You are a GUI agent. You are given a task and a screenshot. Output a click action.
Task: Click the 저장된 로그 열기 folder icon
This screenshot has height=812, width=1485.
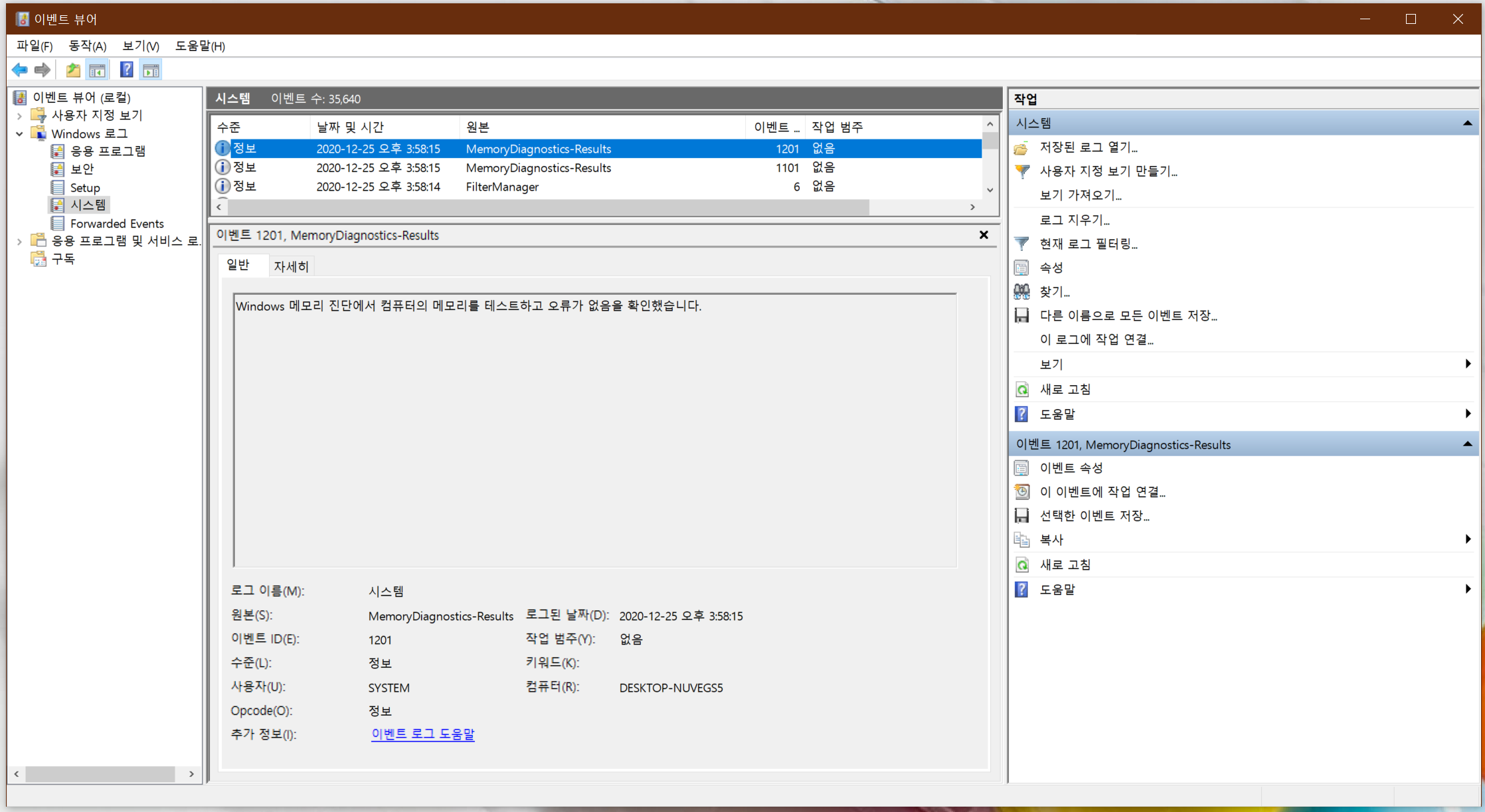point(1021,147)
